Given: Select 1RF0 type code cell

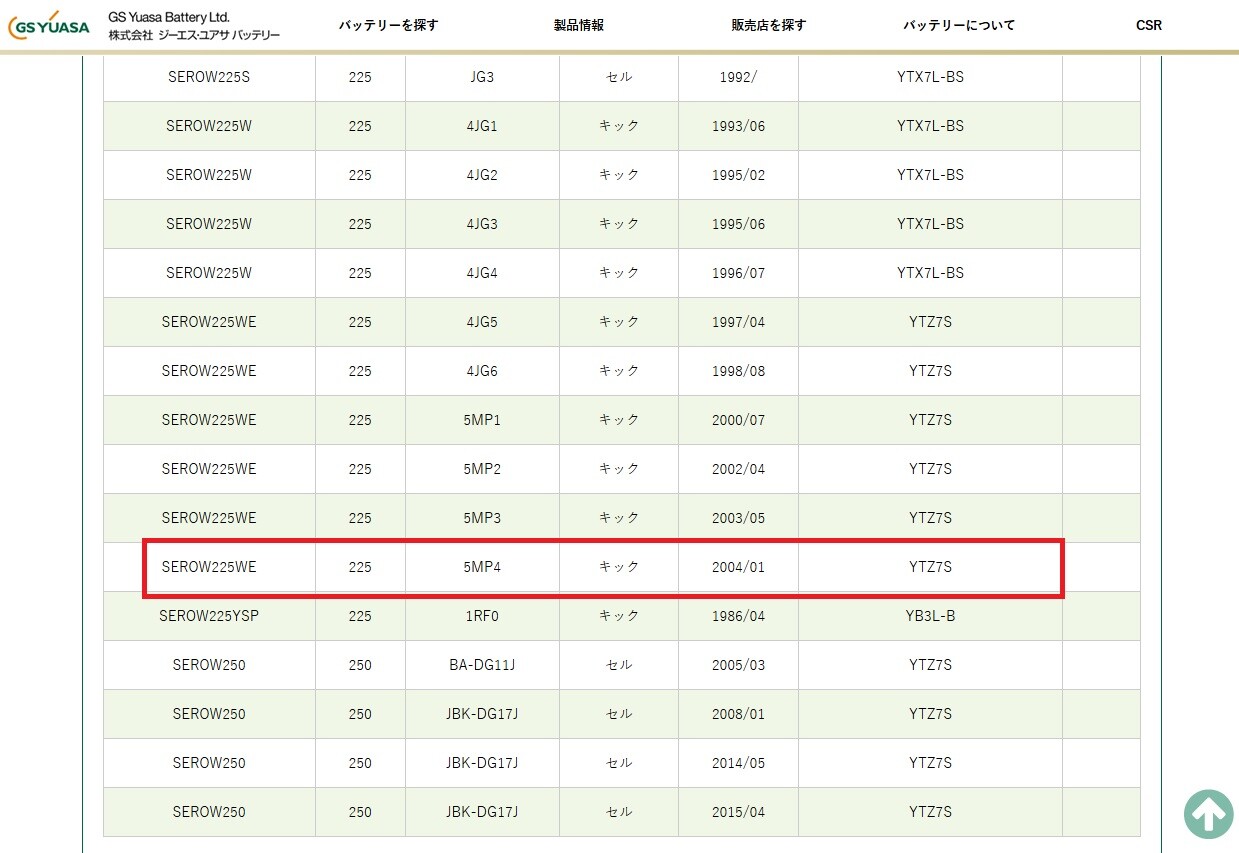Looking at the screenshot, I should [x=482, y=616].
